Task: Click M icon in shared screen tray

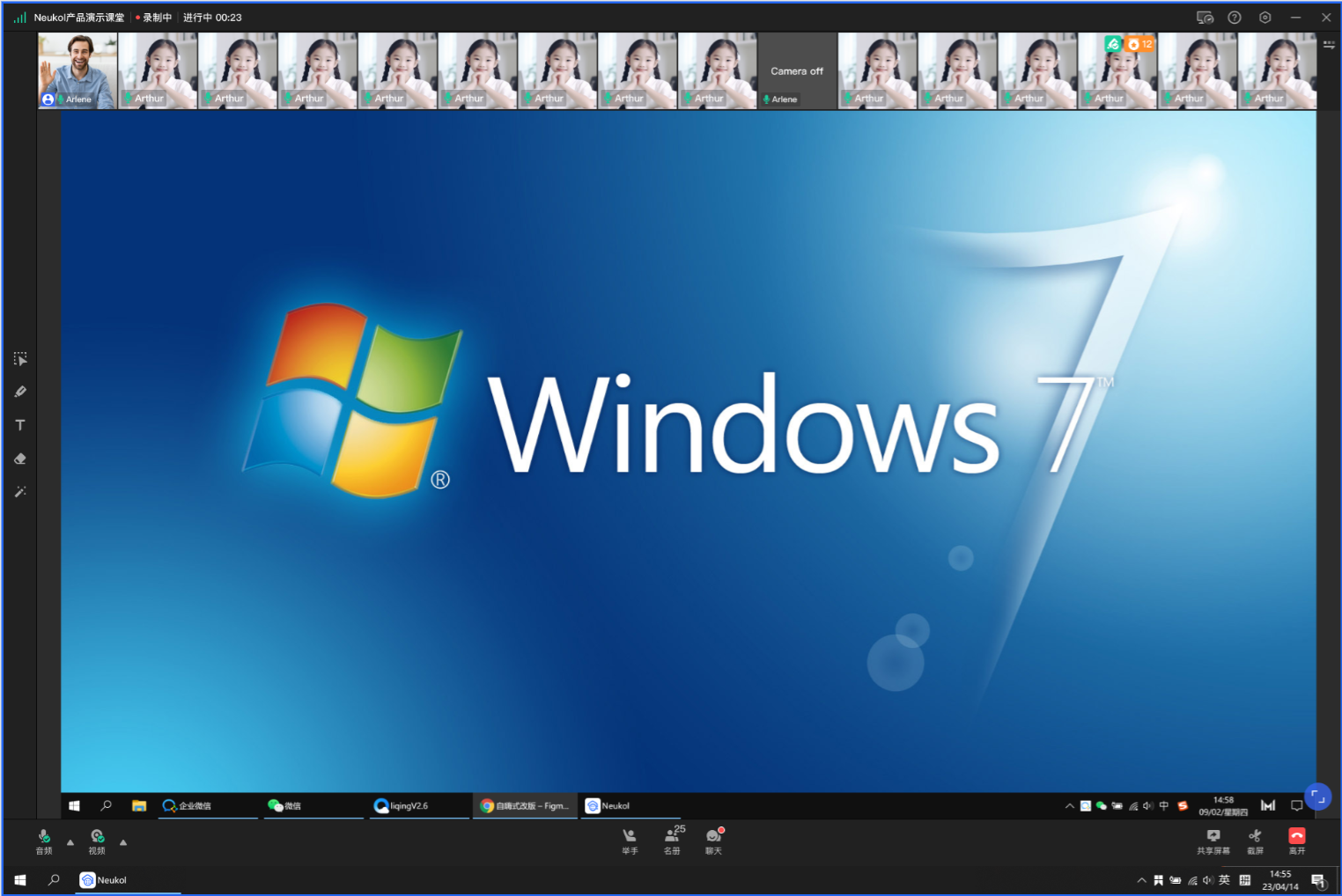Action: tap(1268, 805)
